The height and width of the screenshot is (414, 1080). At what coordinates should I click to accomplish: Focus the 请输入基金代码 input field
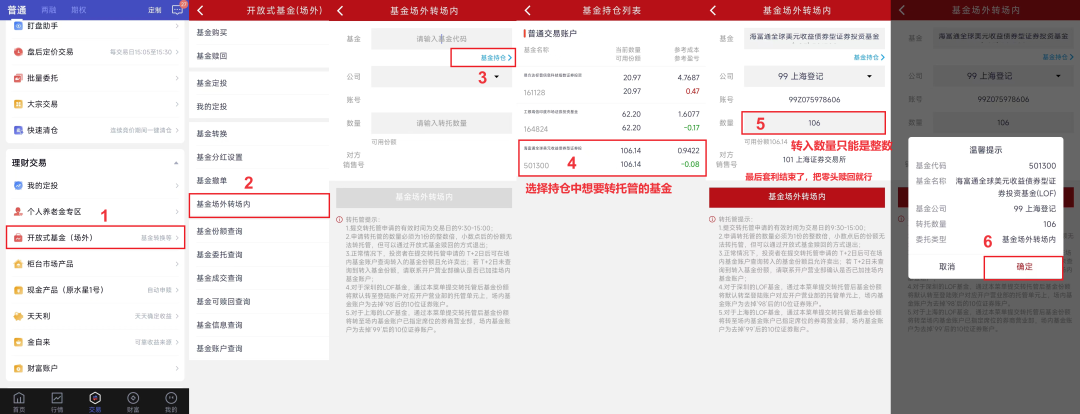442,39
